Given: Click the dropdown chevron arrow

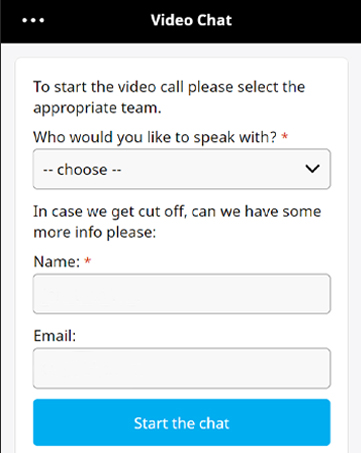Looking at the screenshot, I should pyautogui.click(x=312, y=169).
